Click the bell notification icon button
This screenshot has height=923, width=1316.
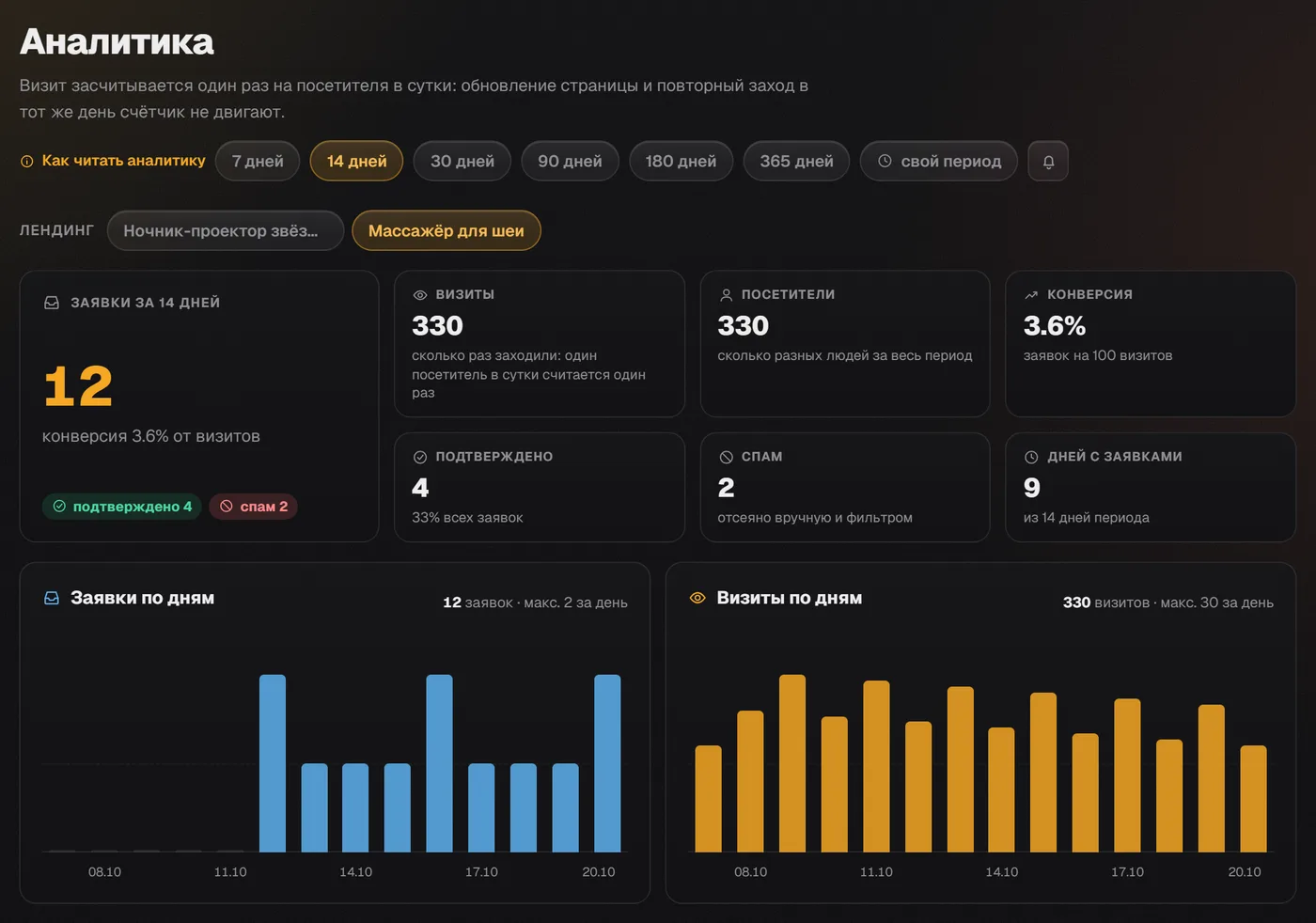(1048, 162)
